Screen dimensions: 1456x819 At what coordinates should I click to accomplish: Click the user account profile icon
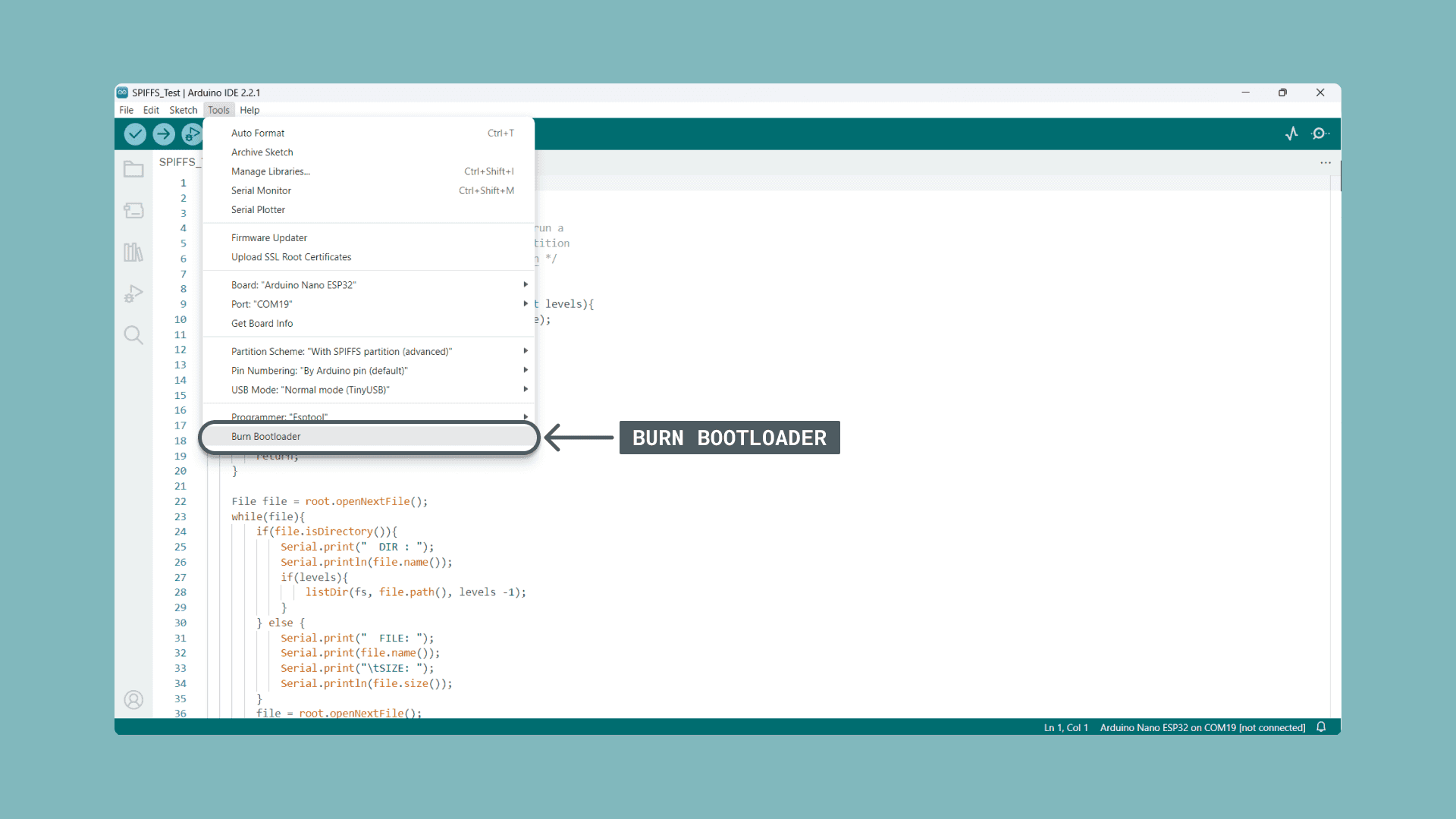pyautogui.click(x=133, y=699)
